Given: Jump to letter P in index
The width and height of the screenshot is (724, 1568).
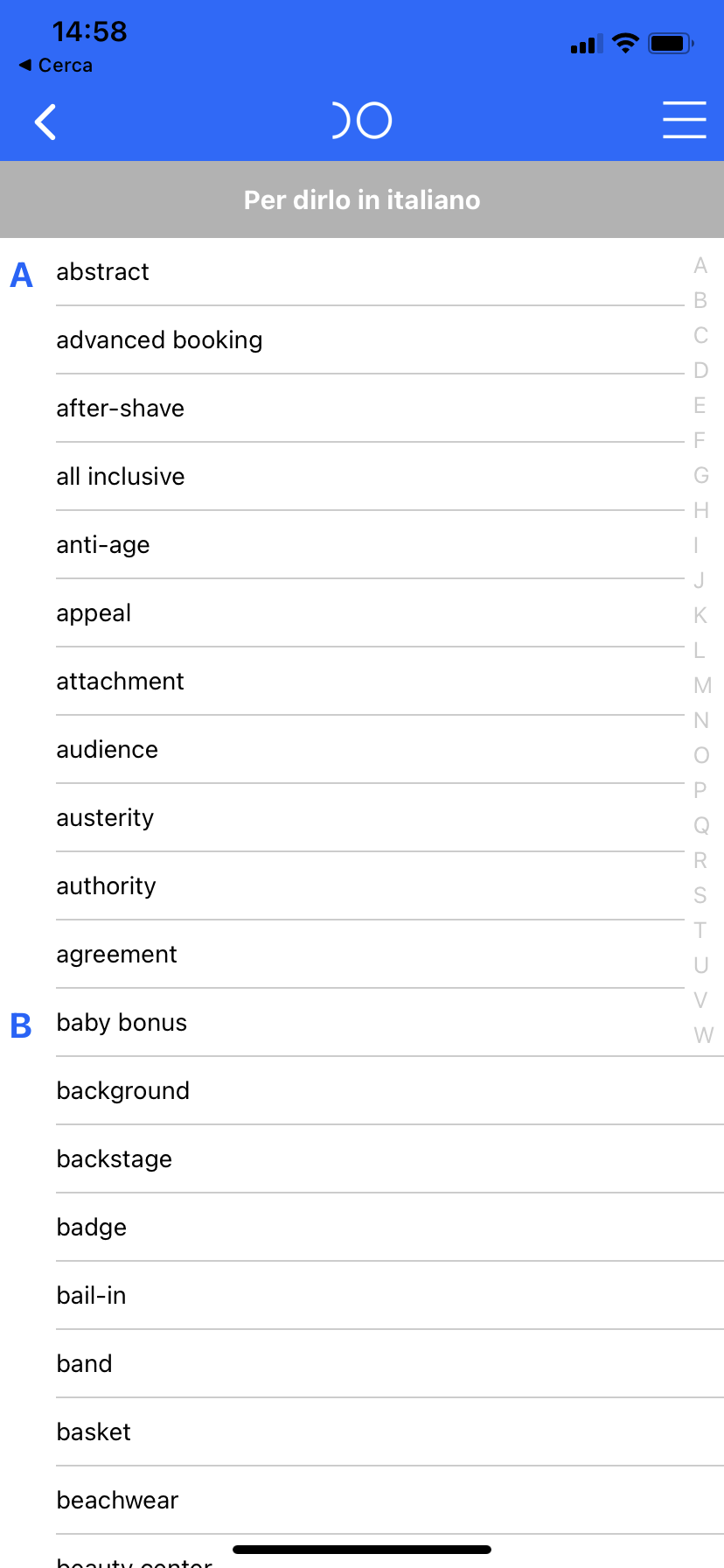Looking at the screenshot, I should [700, 790].
